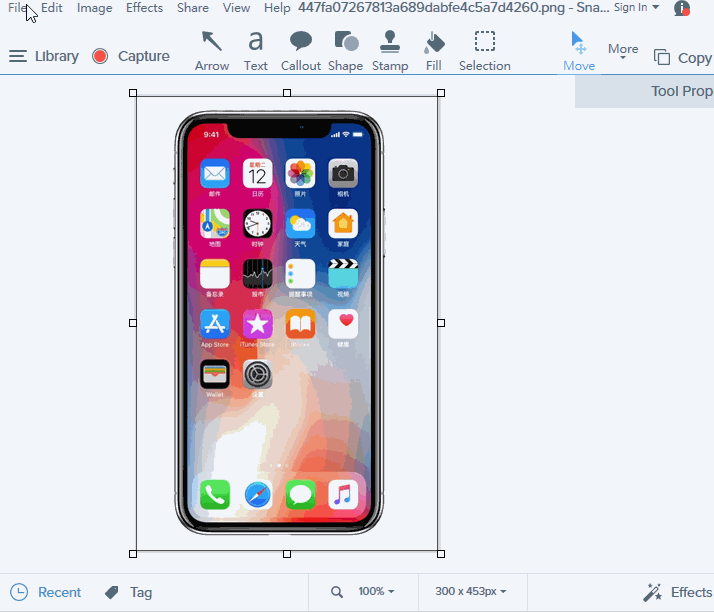This screenshot has width=714, height=612.
Task: Click the Music icon in phone dock
Action: pos(343,495)
